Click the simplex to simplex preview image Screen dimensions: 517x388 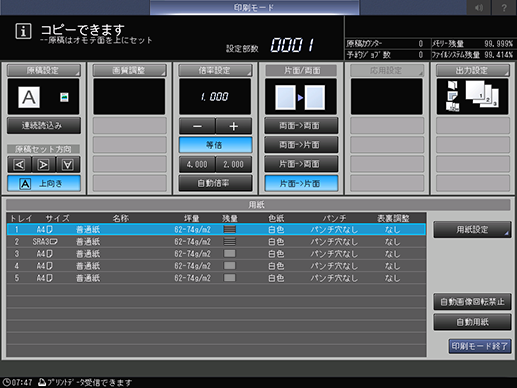300,97
